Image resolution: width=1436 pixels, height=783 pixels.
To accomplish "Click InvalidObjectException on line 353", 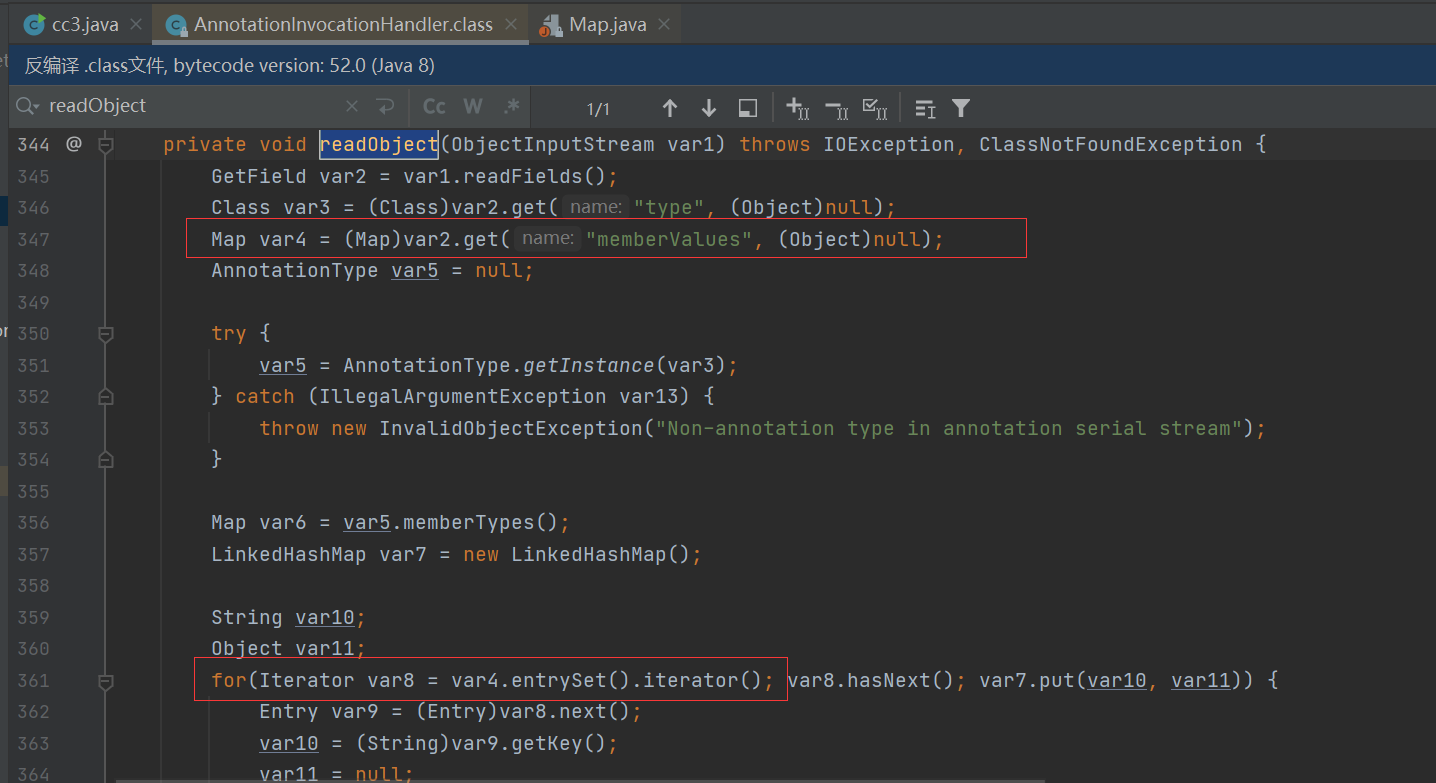I will click(x=511, y=428).
